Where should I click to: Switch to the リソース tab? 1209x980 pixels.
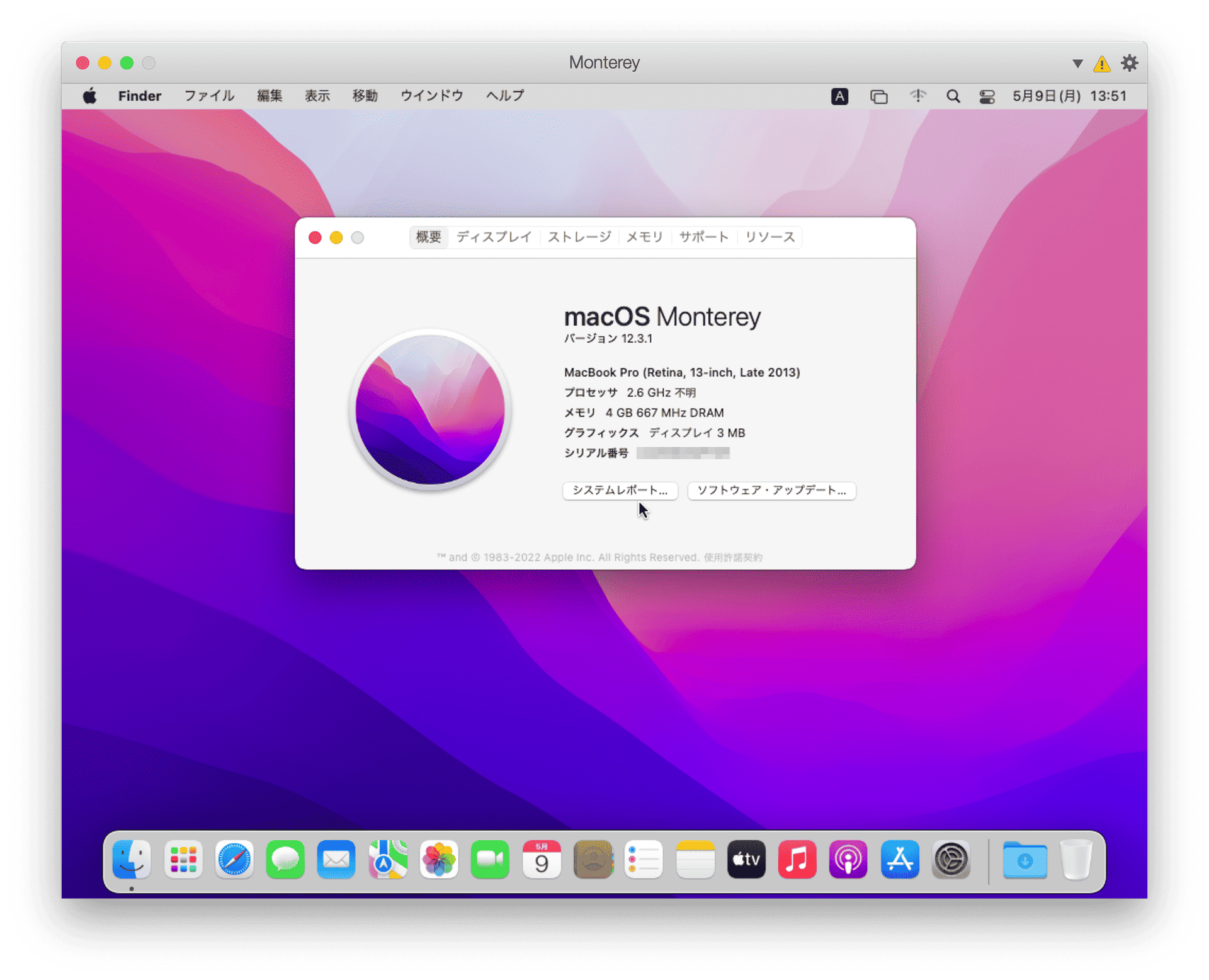tap(770, 237)
